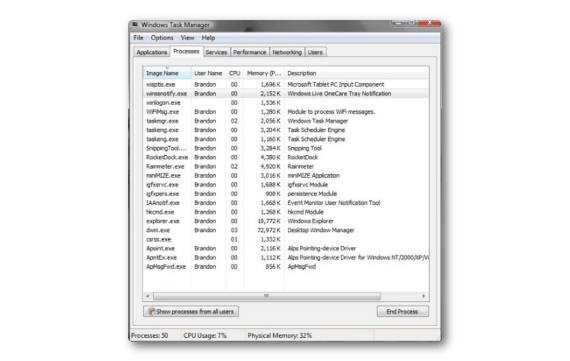This screenshot has width=570, height=361.
Task: Switch to the Services tab
Action: coord(216,52)
